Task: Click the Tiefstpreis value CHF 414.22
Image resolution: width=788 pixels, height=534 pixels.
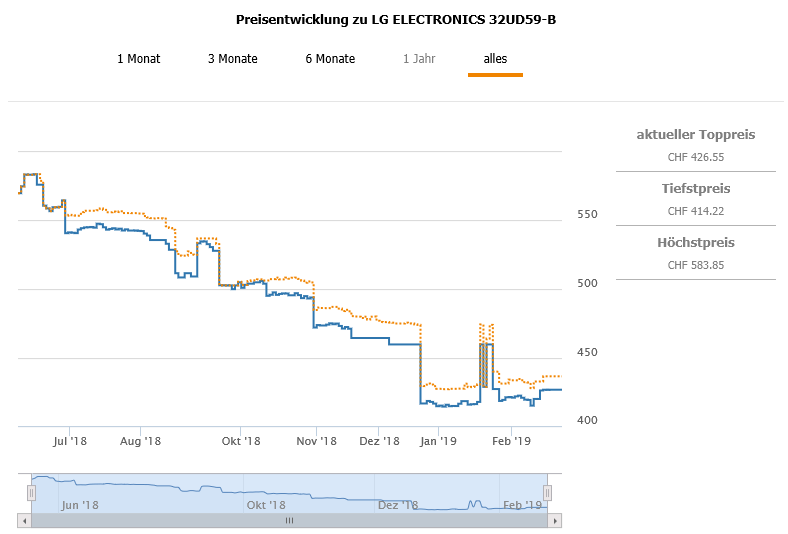Action: pyautogui.click(x=695, y=211)
